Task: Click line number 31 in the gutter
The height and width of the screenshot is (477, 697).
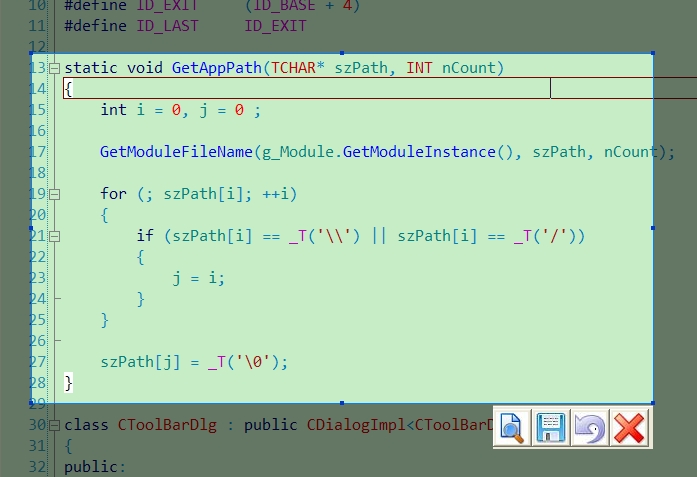Action: 38,446
